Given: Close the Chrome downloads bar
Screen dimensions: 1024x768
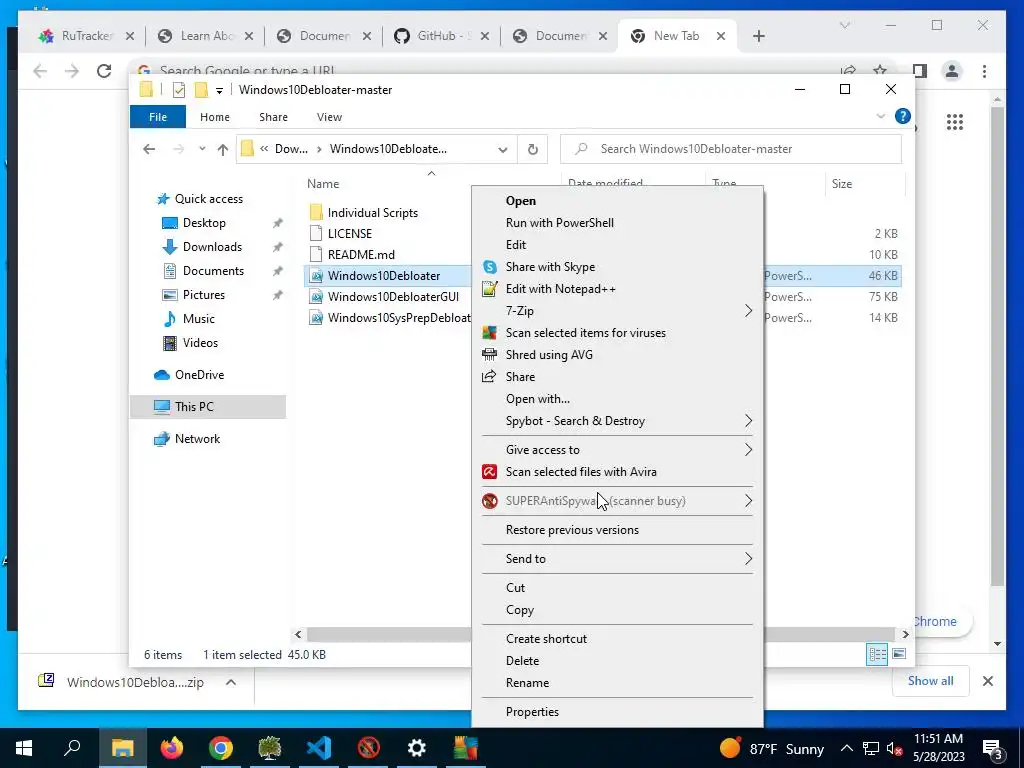Looking at the screenshot, I should [x=987, y=681].
